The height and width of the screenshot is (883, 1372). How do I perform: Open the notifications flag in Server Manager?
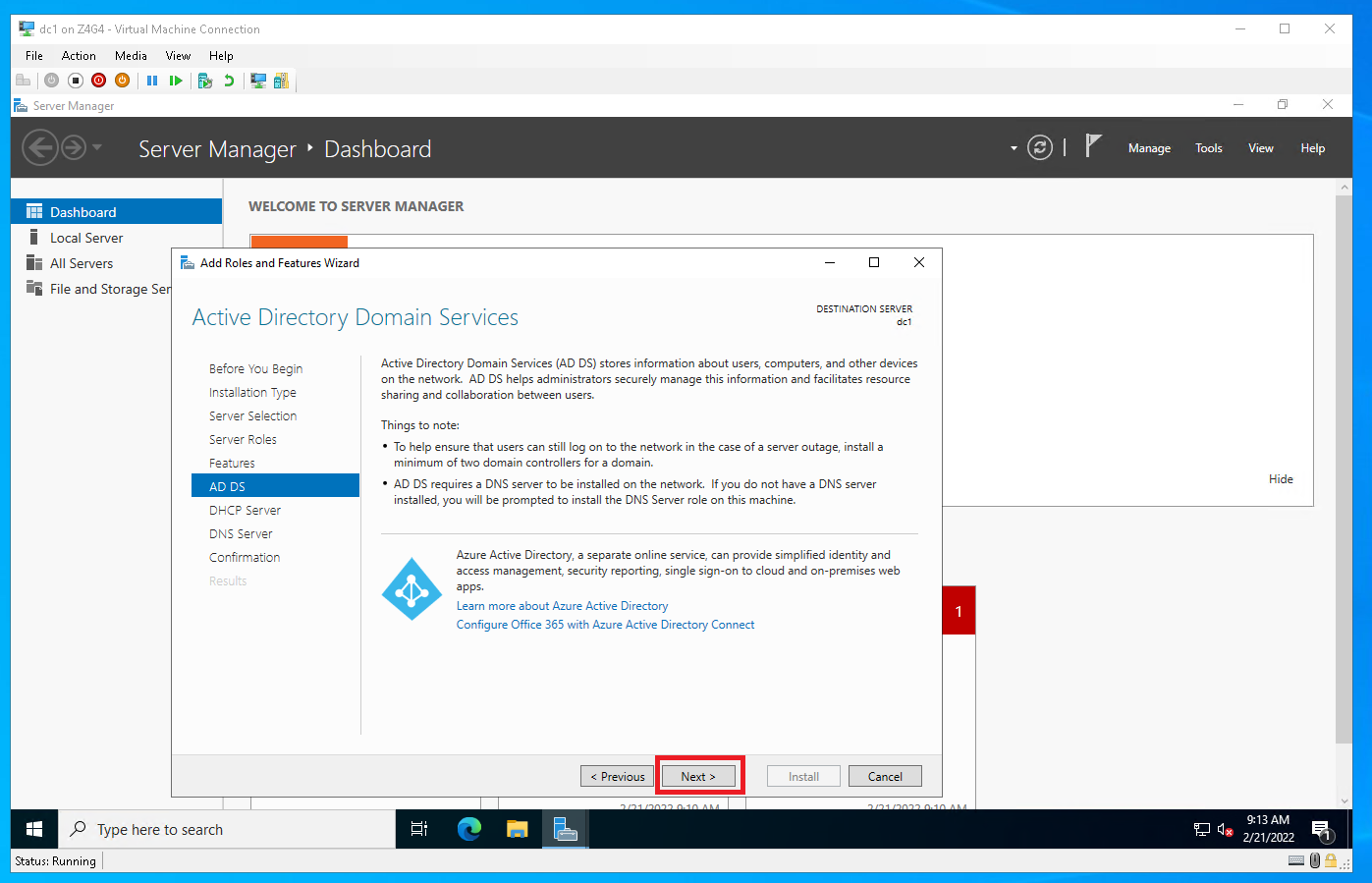click(1093, 146)
